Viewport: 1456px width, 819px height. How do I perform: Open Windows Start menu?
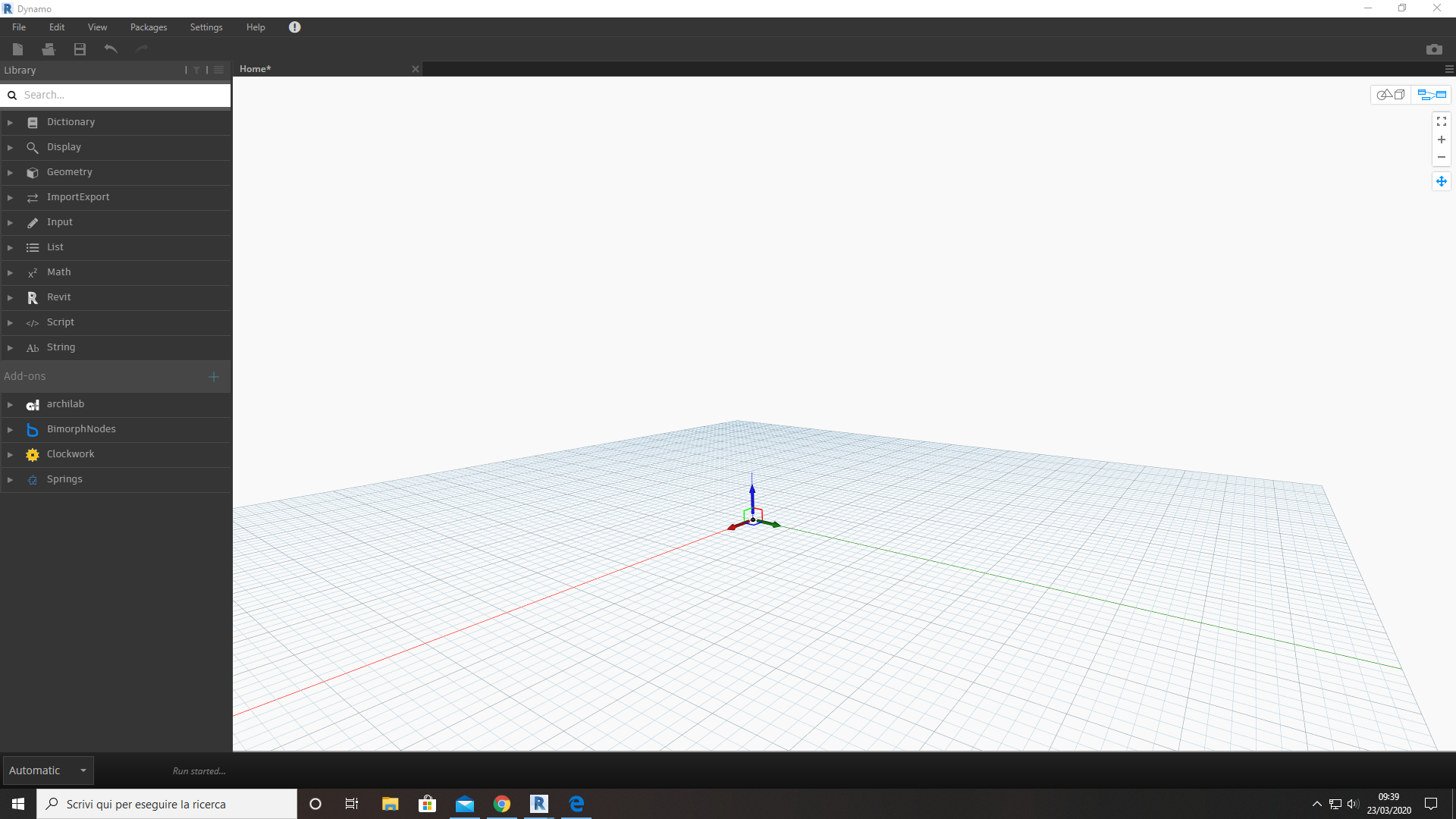click(18, 804)
